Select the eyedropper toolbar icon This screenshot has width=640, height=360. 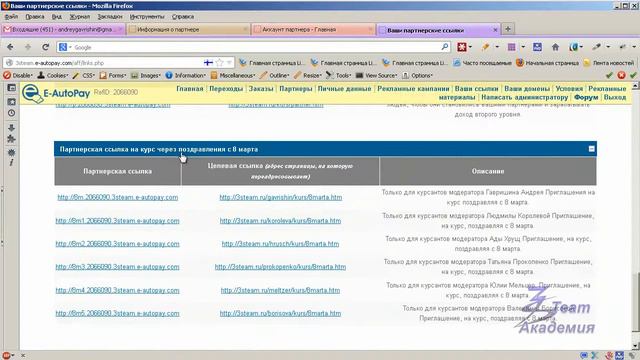[x=596, y=47]
